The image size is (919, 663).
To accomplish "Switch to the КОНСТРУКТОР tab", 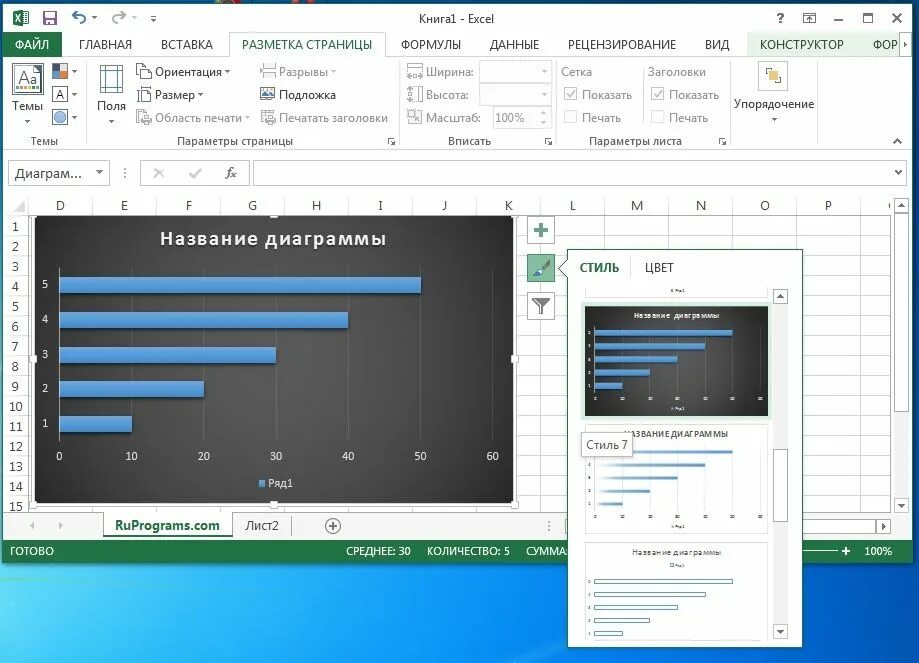I will tap(801, 45).
